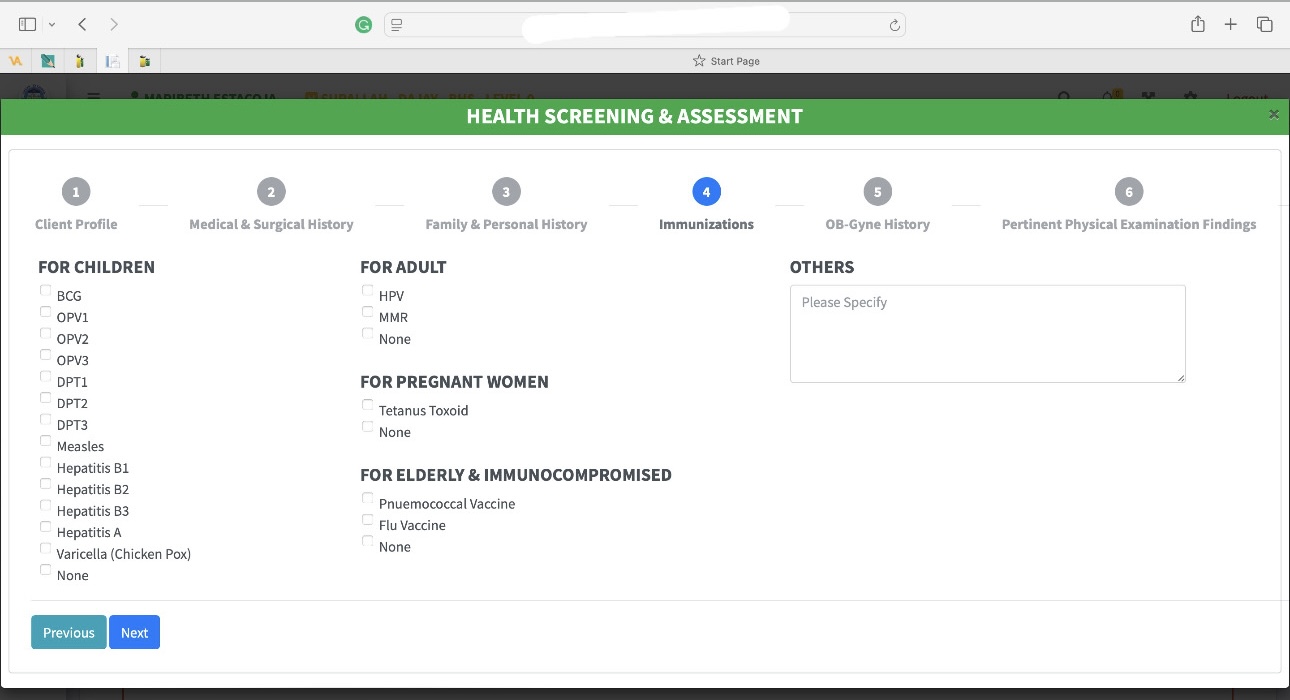
Task: Check the Hepatitis B2 checkbox
Action: click(x=45, y=484)
